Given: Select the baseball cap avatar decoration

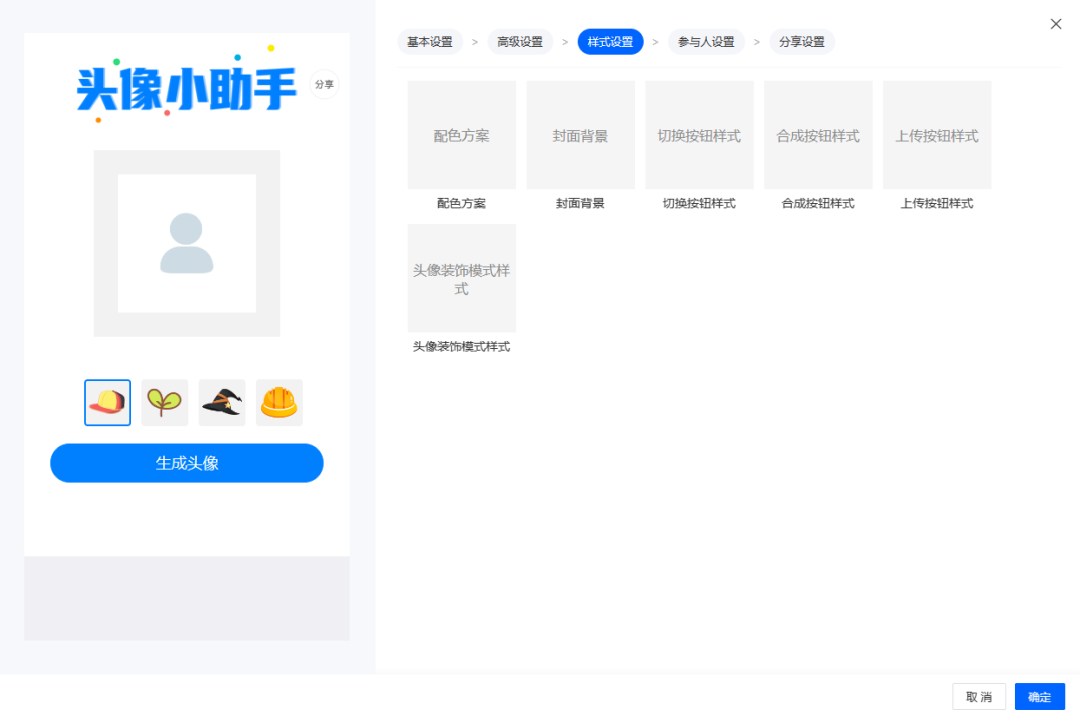Looking at the screenshot, I should [107, 402].
